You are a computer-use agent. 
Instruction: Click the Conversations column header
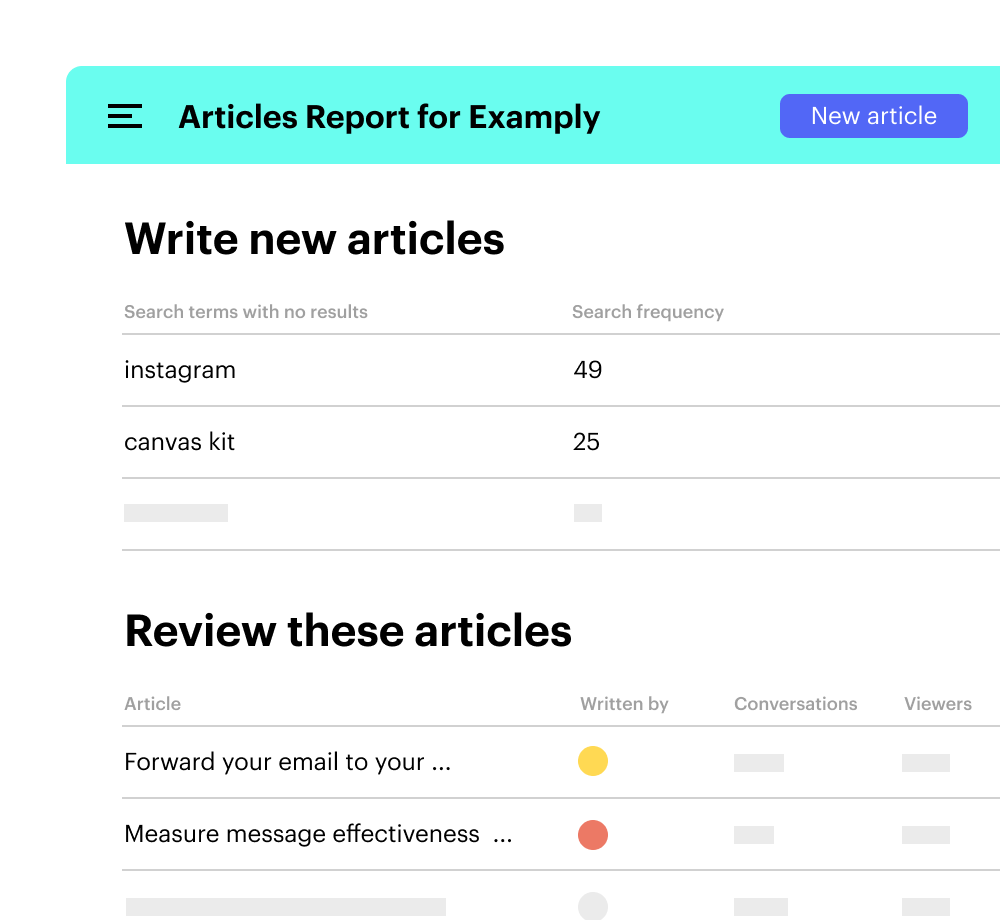click(x=795, y=704)
